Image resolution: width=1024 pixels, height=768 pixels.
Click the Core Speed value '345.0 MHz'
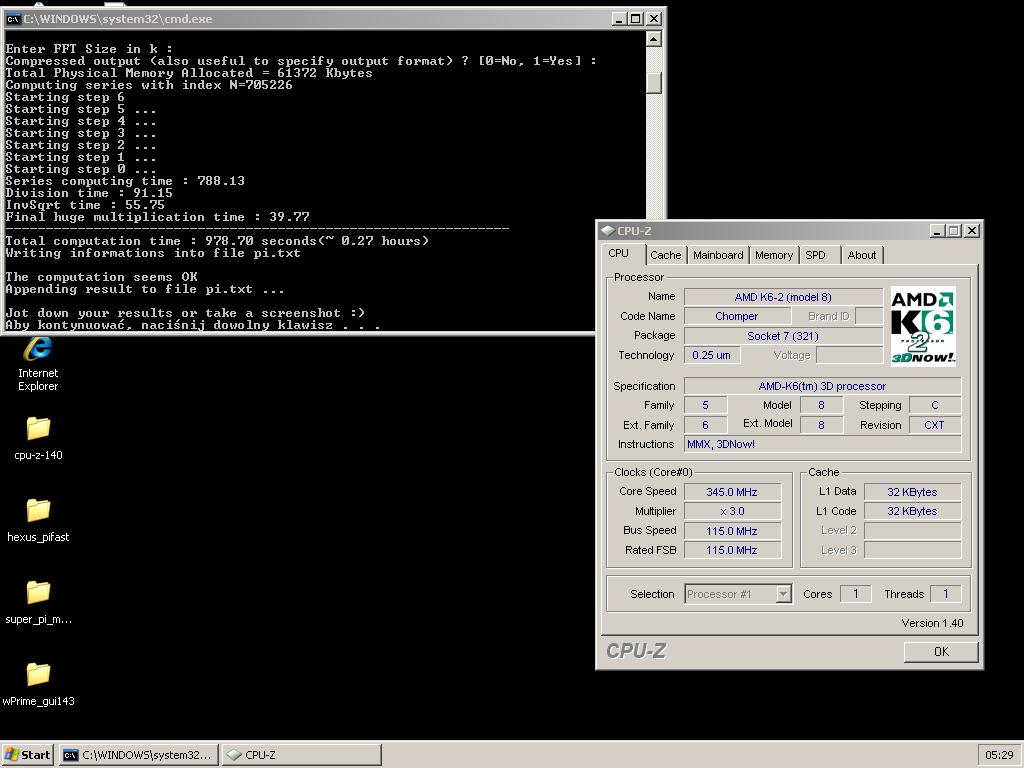732,492
